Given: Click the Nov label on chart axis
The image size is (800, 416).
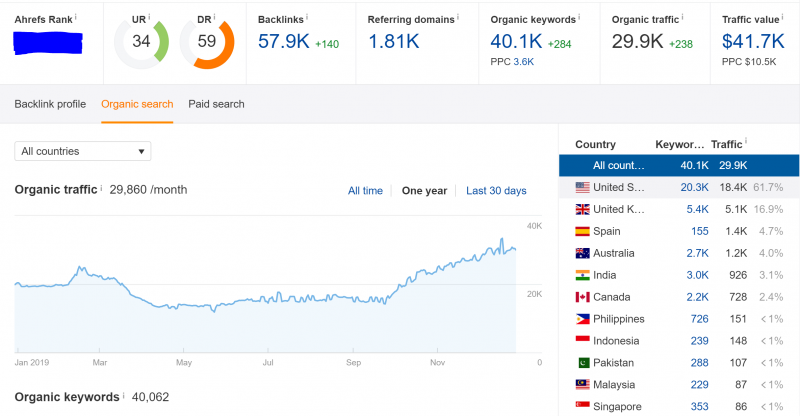Looking at the screenshot, I should tap(437, 362).
